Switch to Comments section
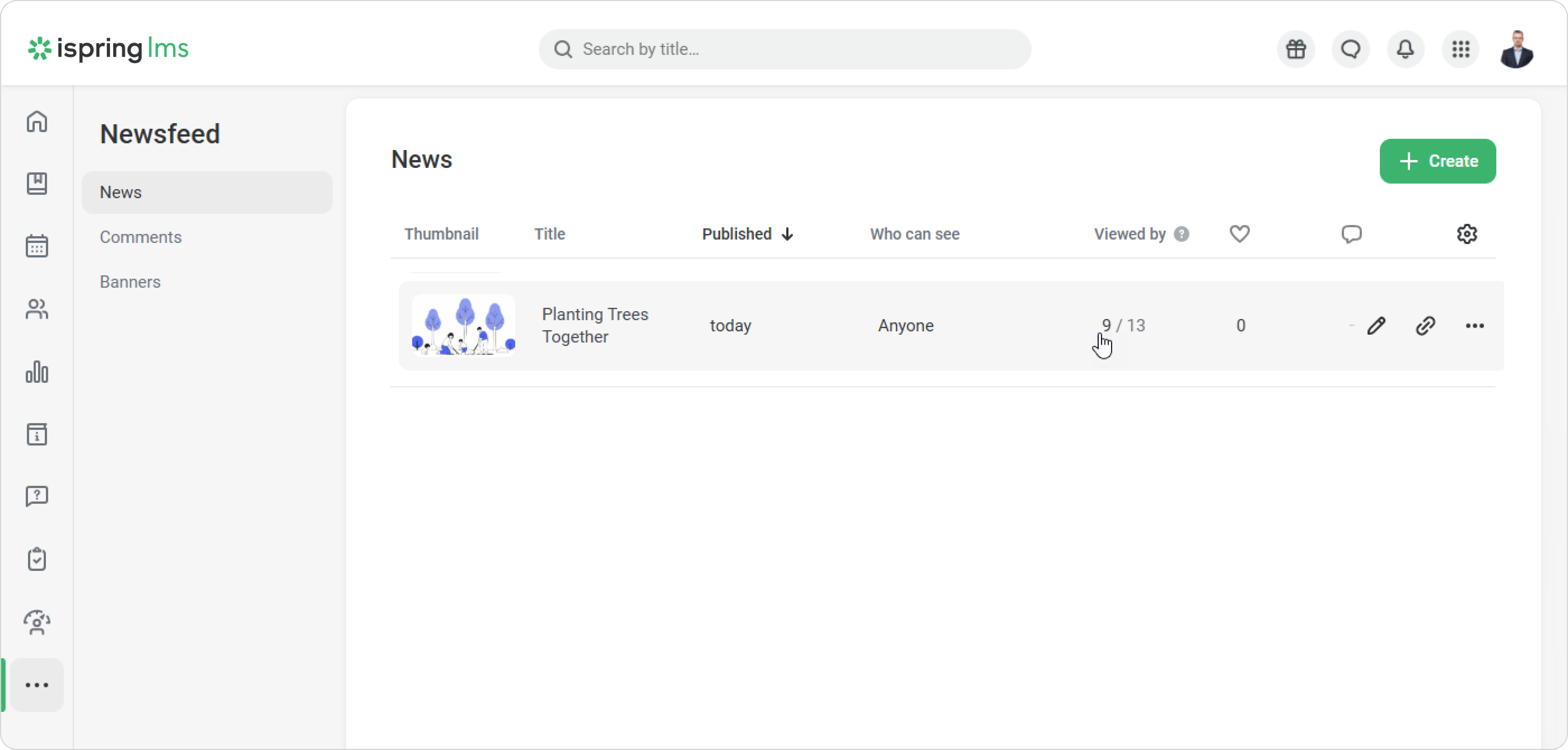The width and height of the screenshot is (1568, 750). pyautogui.click(x=141, y=237)
